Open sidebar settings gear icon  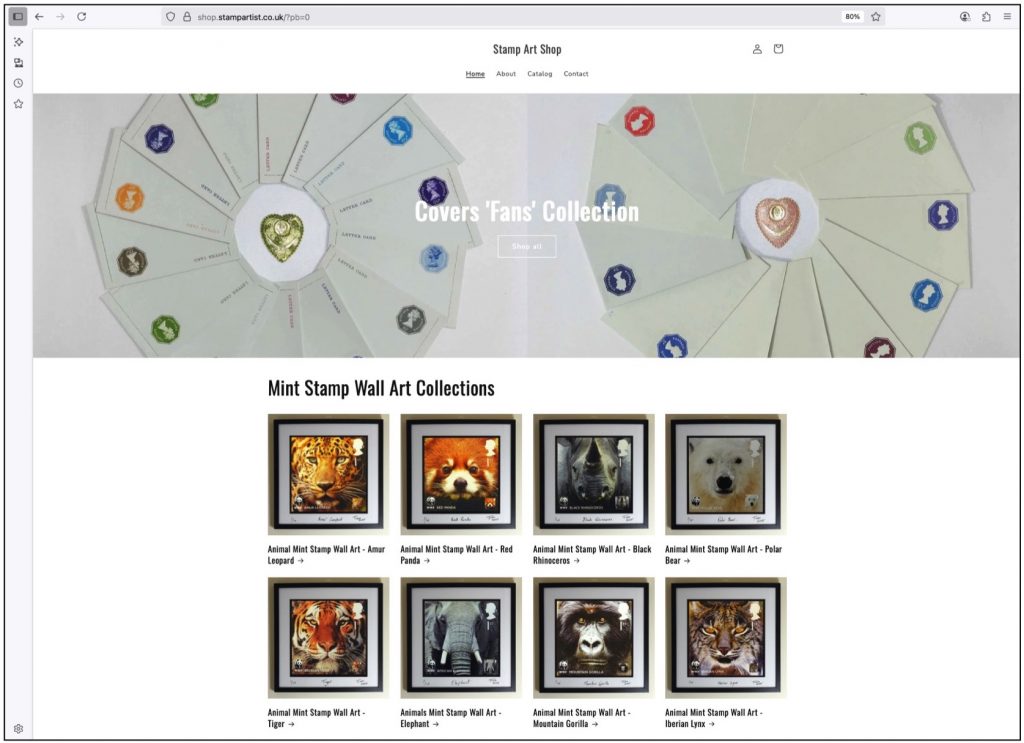pyautogui.click(x=18, y=729)
